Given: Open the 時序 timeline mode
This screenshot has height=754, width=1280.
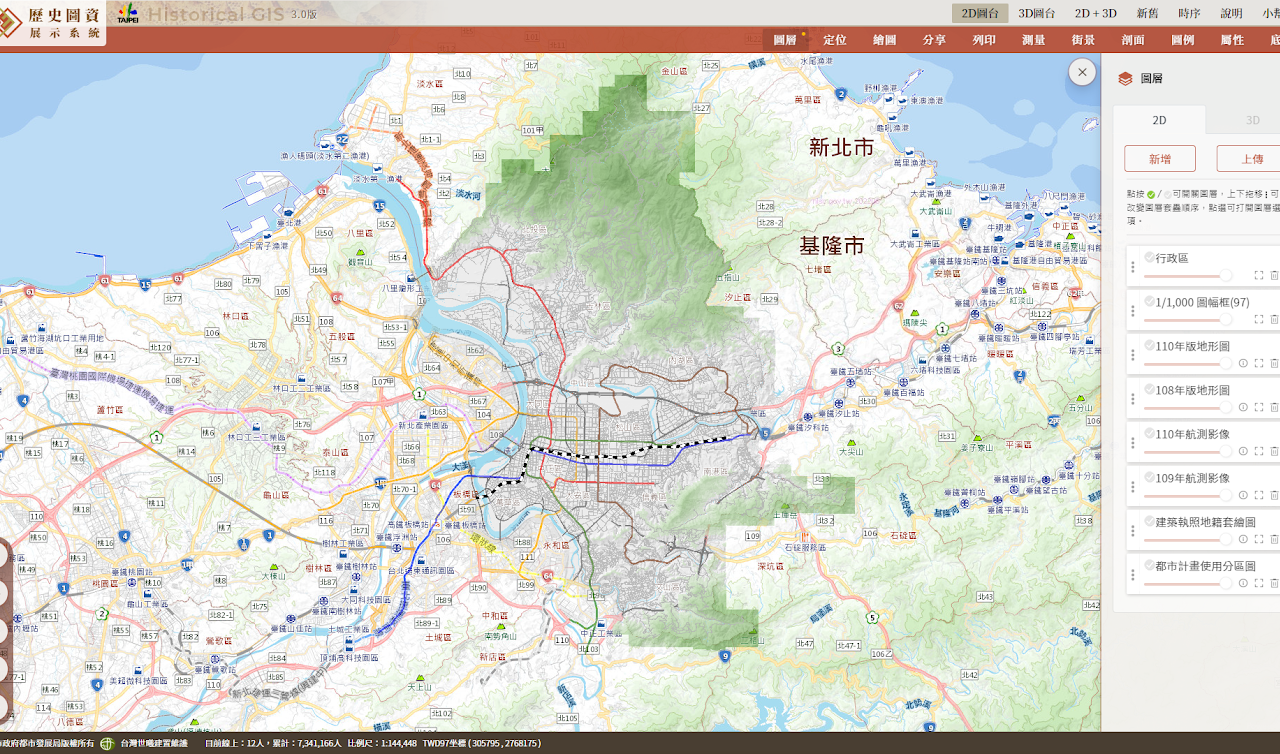Looking at the screenshot, I should [1189, 13].
